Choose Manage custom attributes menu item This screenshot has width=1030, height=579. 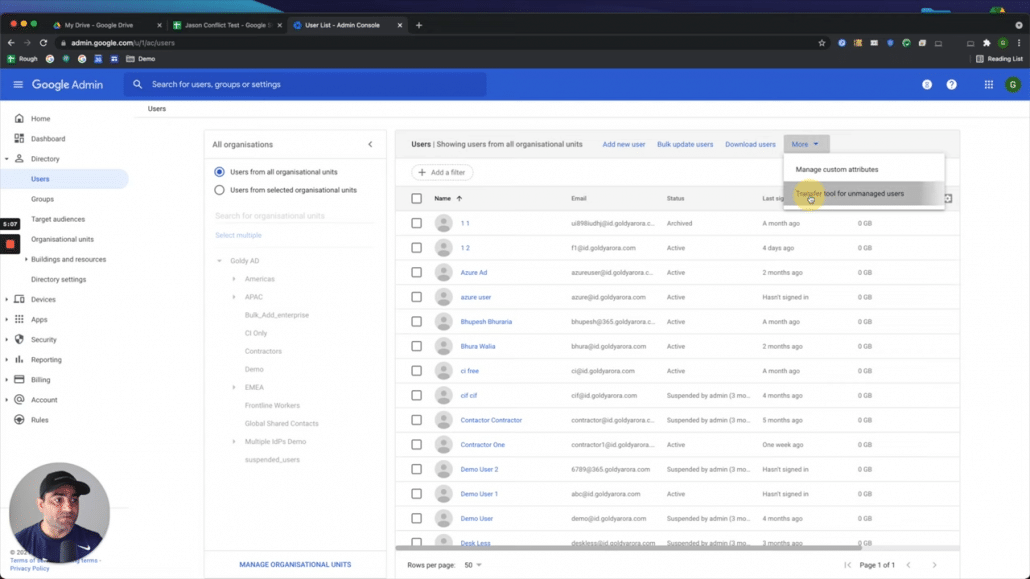[x=864, y=169]
